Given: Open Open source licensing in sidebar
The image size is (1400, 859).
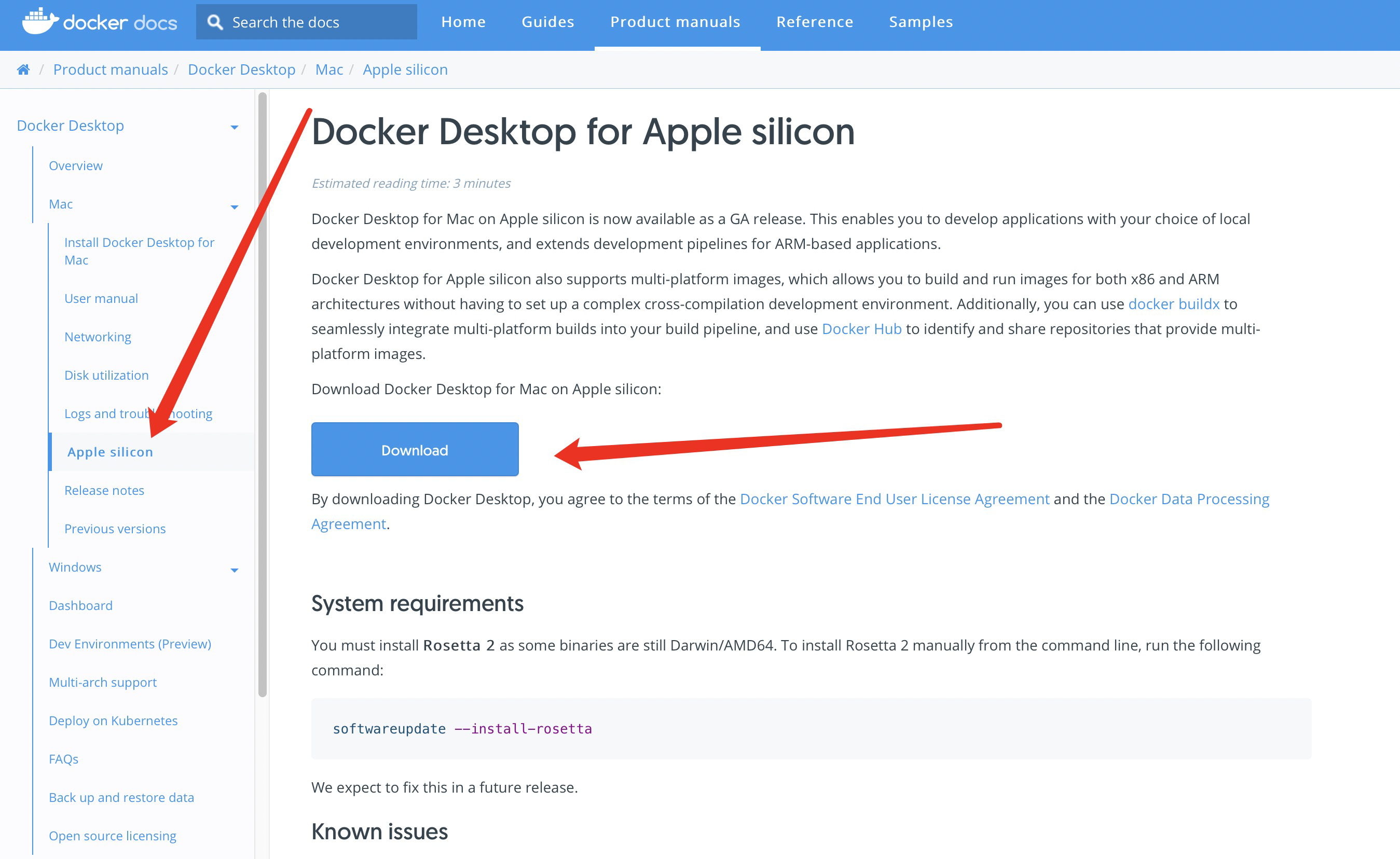Looking at the screenshot, I should tap(113, 836).
